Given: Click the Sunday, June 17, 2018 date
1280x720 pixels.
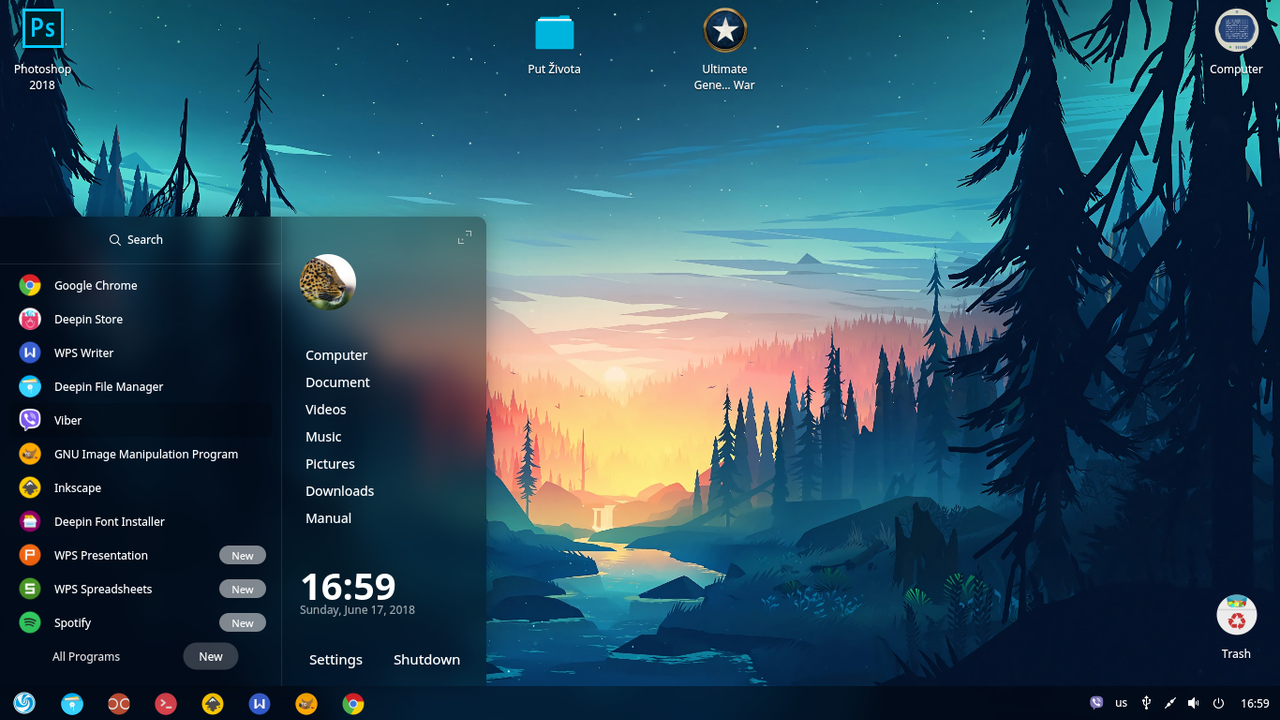Looking at the screenshot, I should click(357, 610).
